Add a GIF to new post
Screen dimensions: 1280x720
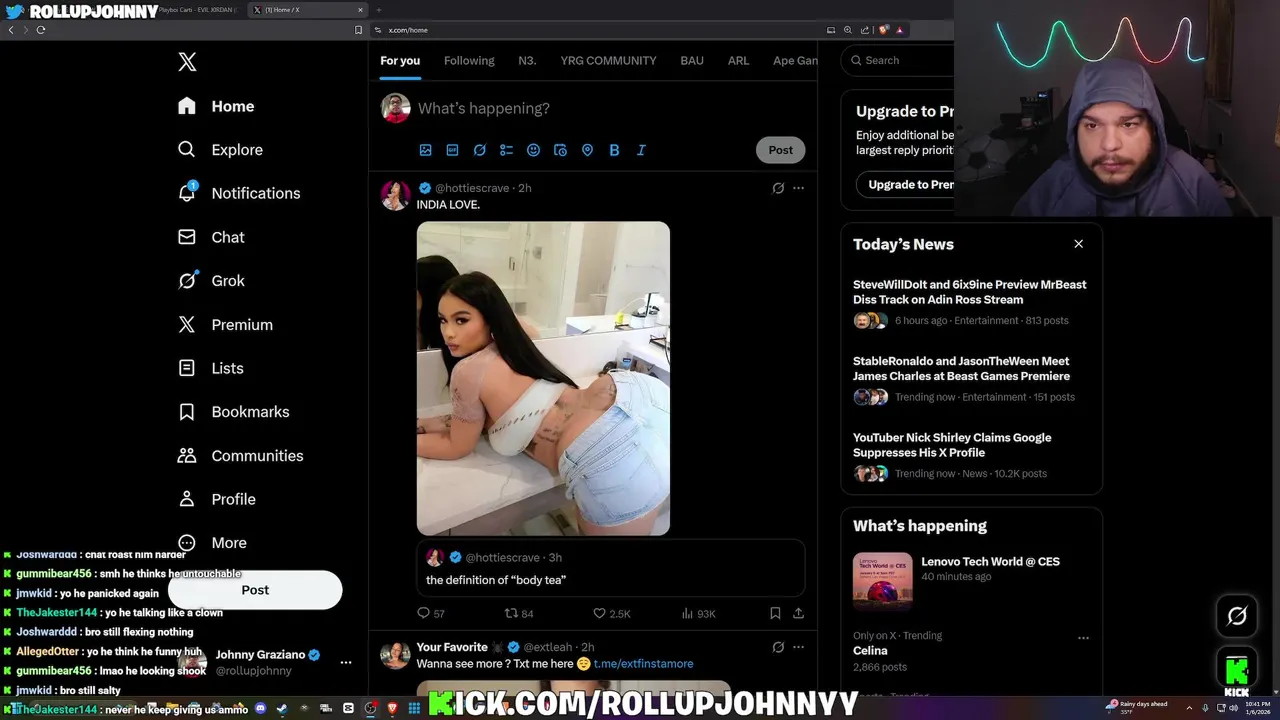(452, 150)
